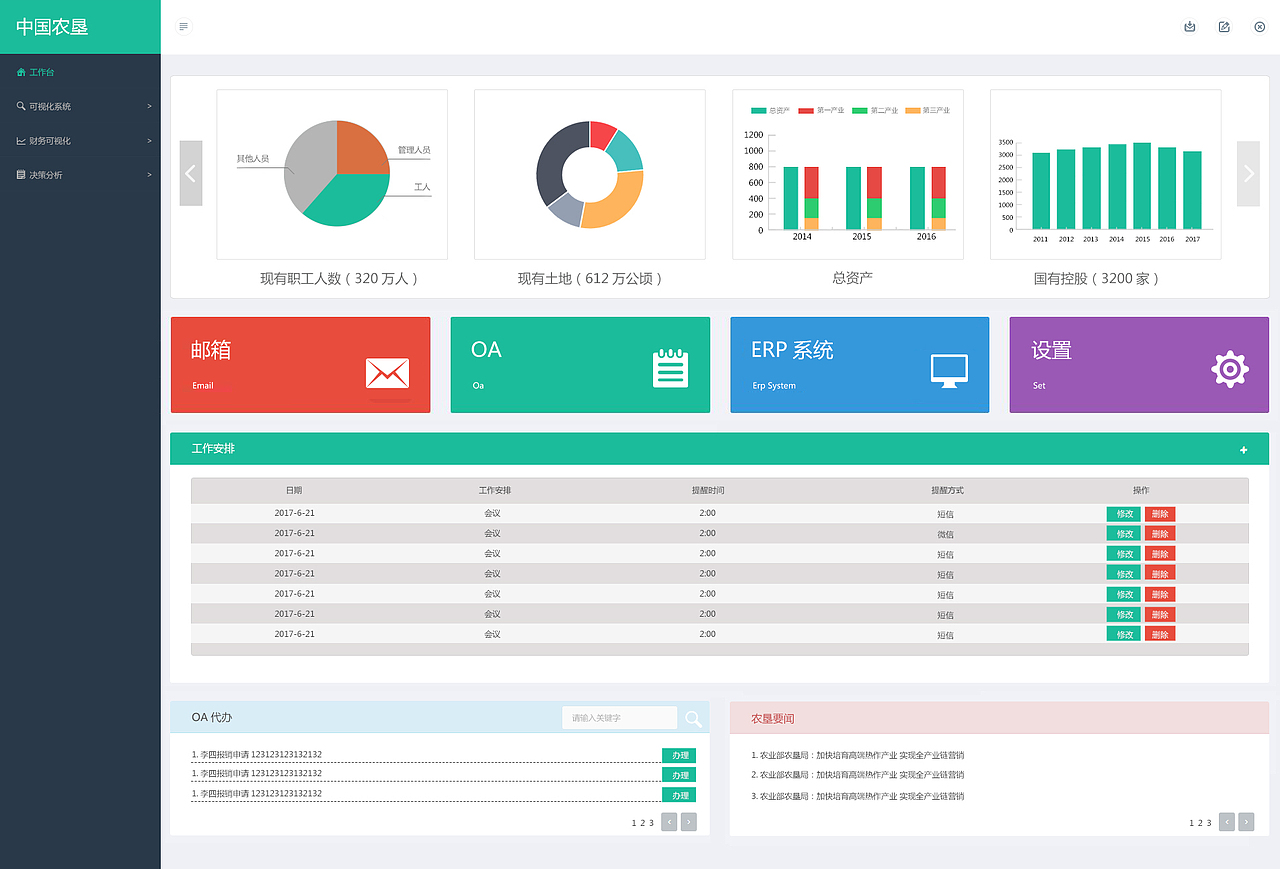Click the gear icon on 设置 tile
Viewport: 1280px width, 869px height.
1230,370
